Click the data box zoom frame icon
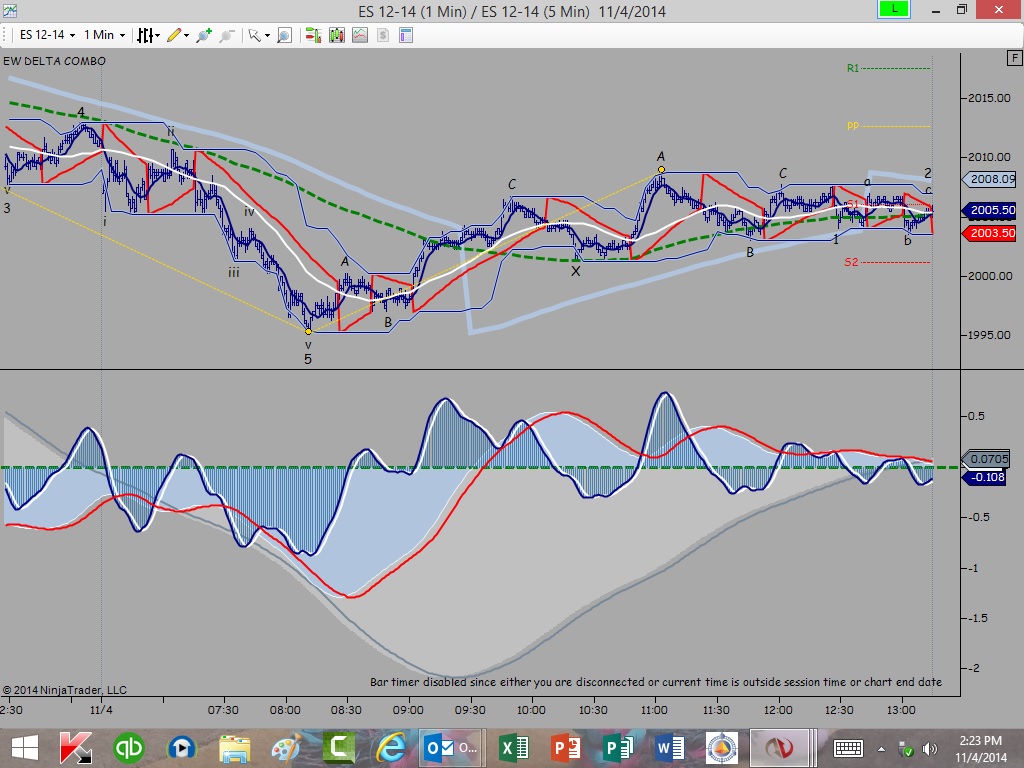The height and width of the screenshot is (768, 1024). (x=284, y=35)
